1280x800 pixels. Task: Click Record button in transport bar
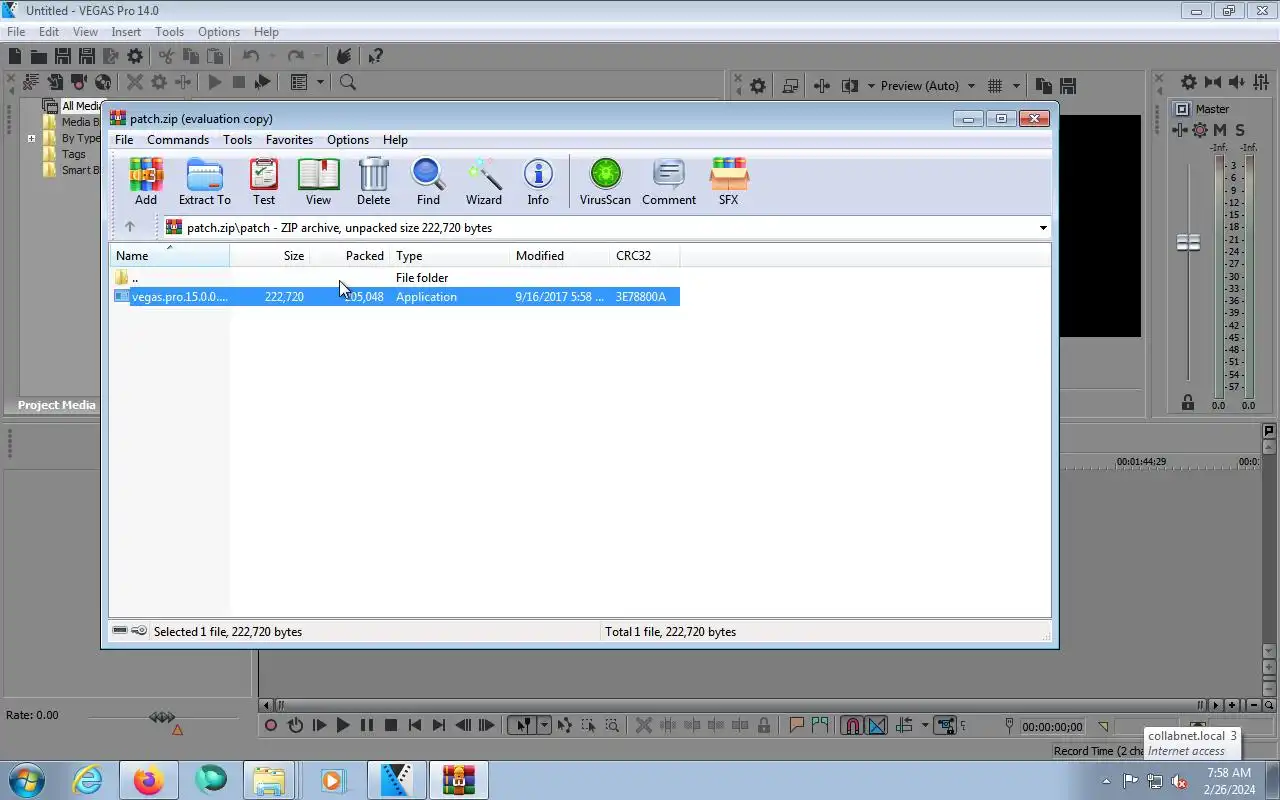click(x=271, y=726)
